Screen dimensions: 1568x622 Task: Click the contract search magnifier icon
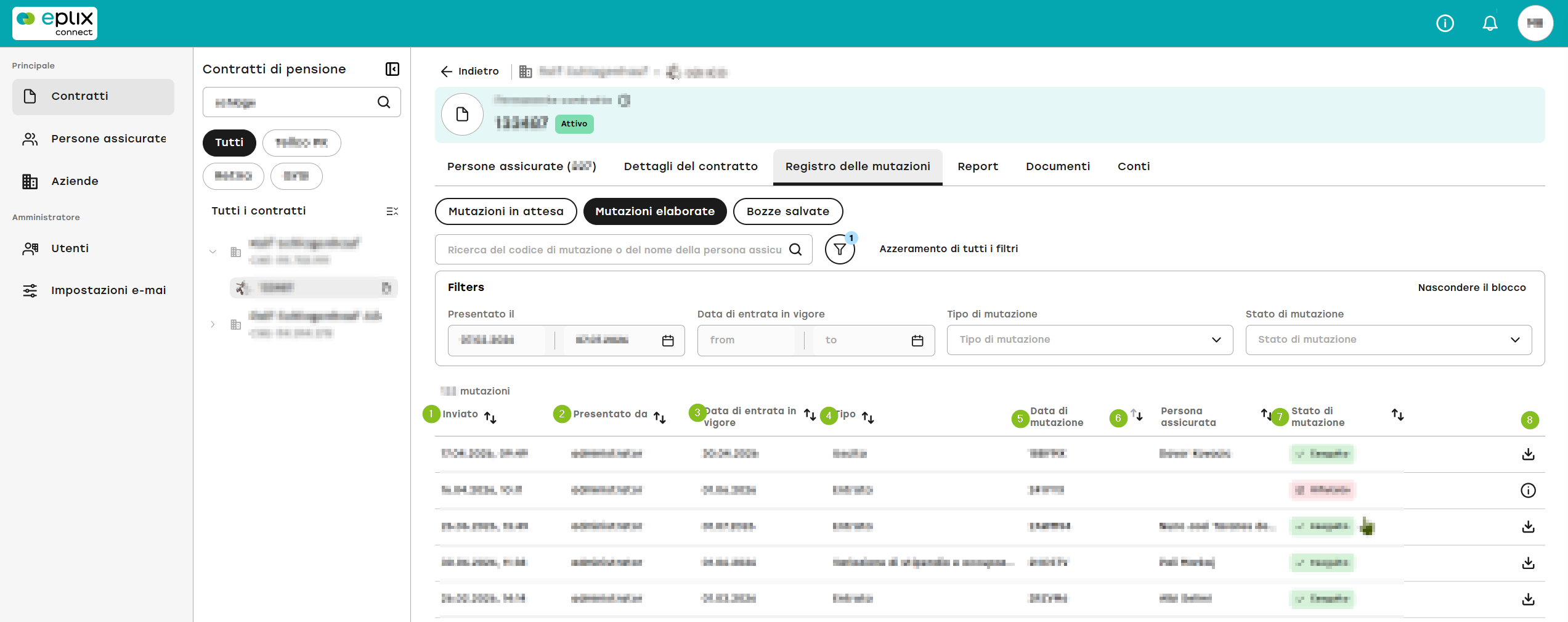point(384,102)
